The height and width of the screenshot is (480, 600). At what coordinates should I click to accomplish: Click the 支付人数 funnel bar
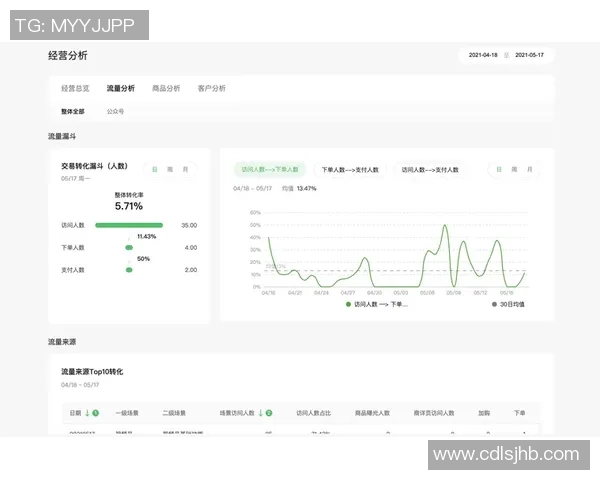click(x=129, y=270)
